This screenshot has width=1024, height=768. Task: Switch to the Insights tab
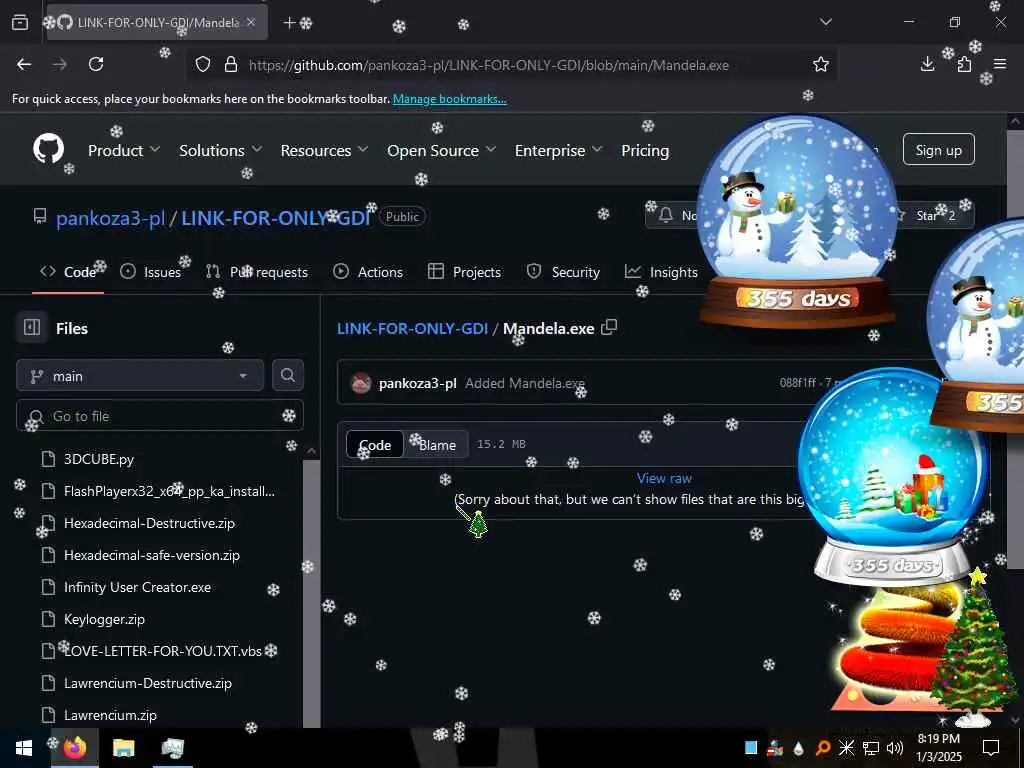661,272
